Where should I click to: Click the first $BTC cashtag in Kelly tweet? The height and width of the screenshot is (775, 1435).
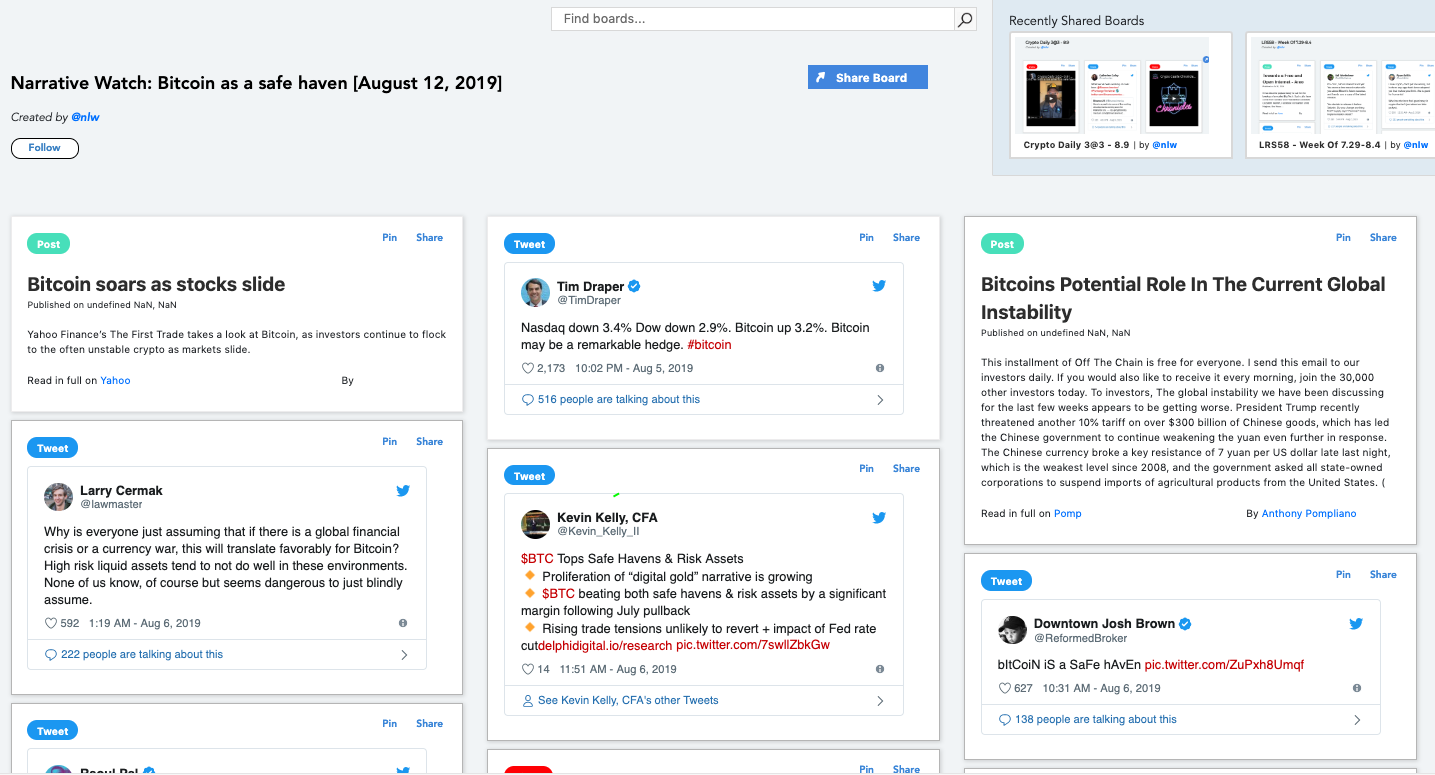click(x=538, y=559)
